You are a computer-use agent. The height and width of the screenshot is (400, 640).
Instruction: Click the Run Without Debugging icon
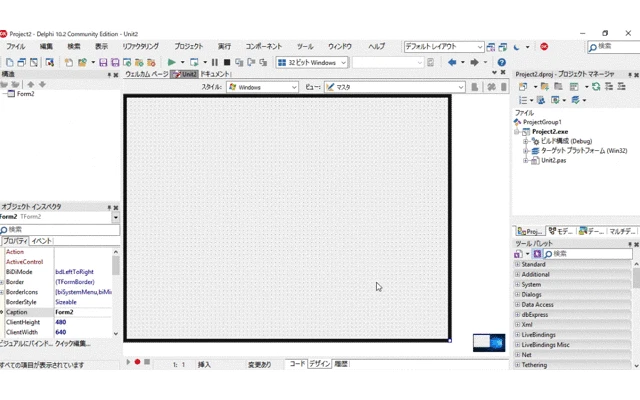click(194, 62)
